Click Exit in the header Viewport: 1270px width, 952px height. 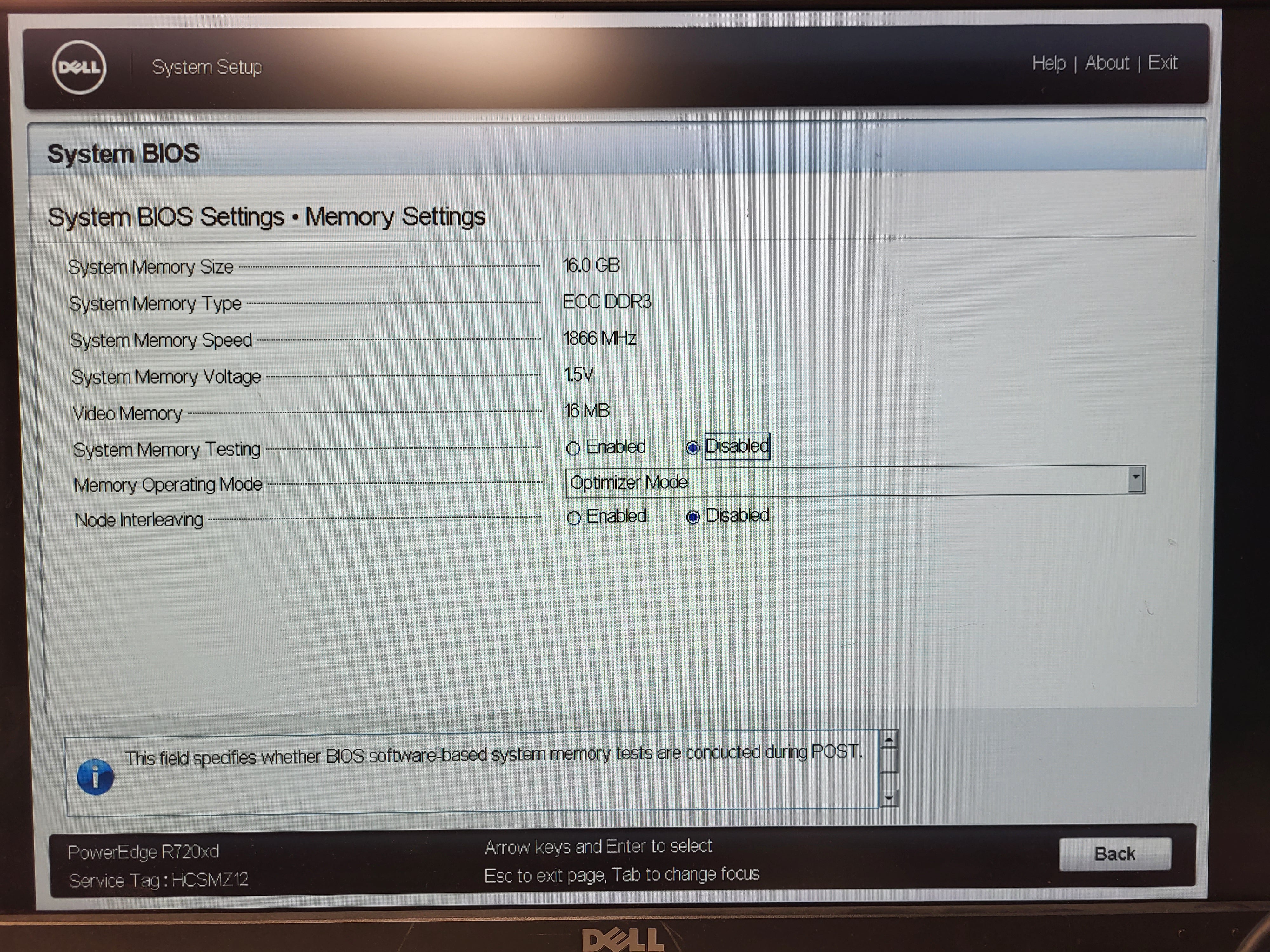click(x=1163, y=62)
